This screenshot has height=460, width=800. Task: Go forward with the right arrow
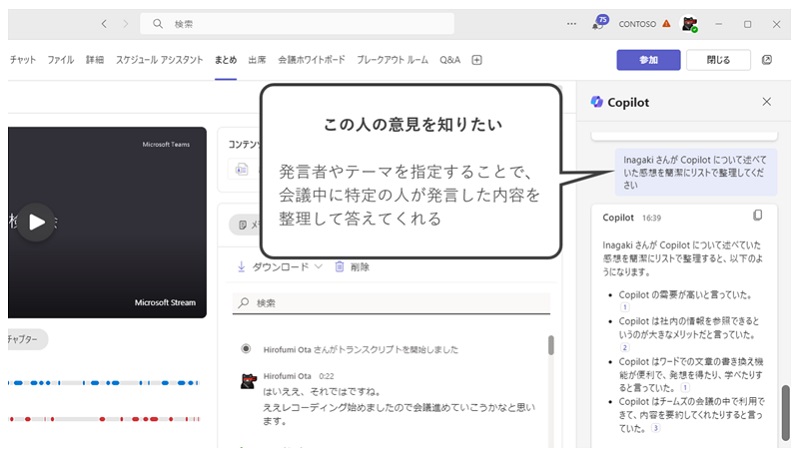(x=126, y=24)
